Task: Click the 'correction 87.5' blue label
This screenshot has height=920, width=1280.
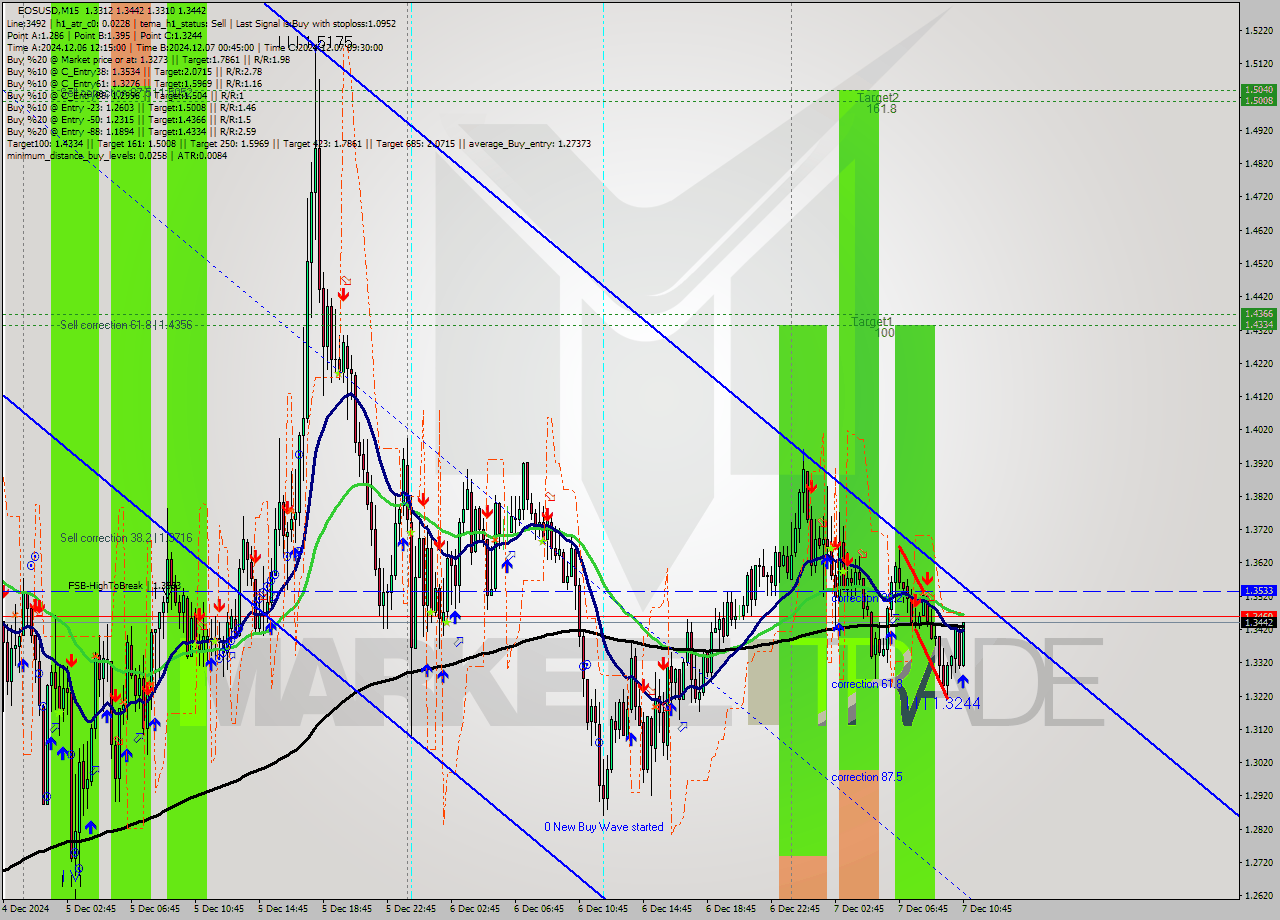Action: [x=866, y=777]
